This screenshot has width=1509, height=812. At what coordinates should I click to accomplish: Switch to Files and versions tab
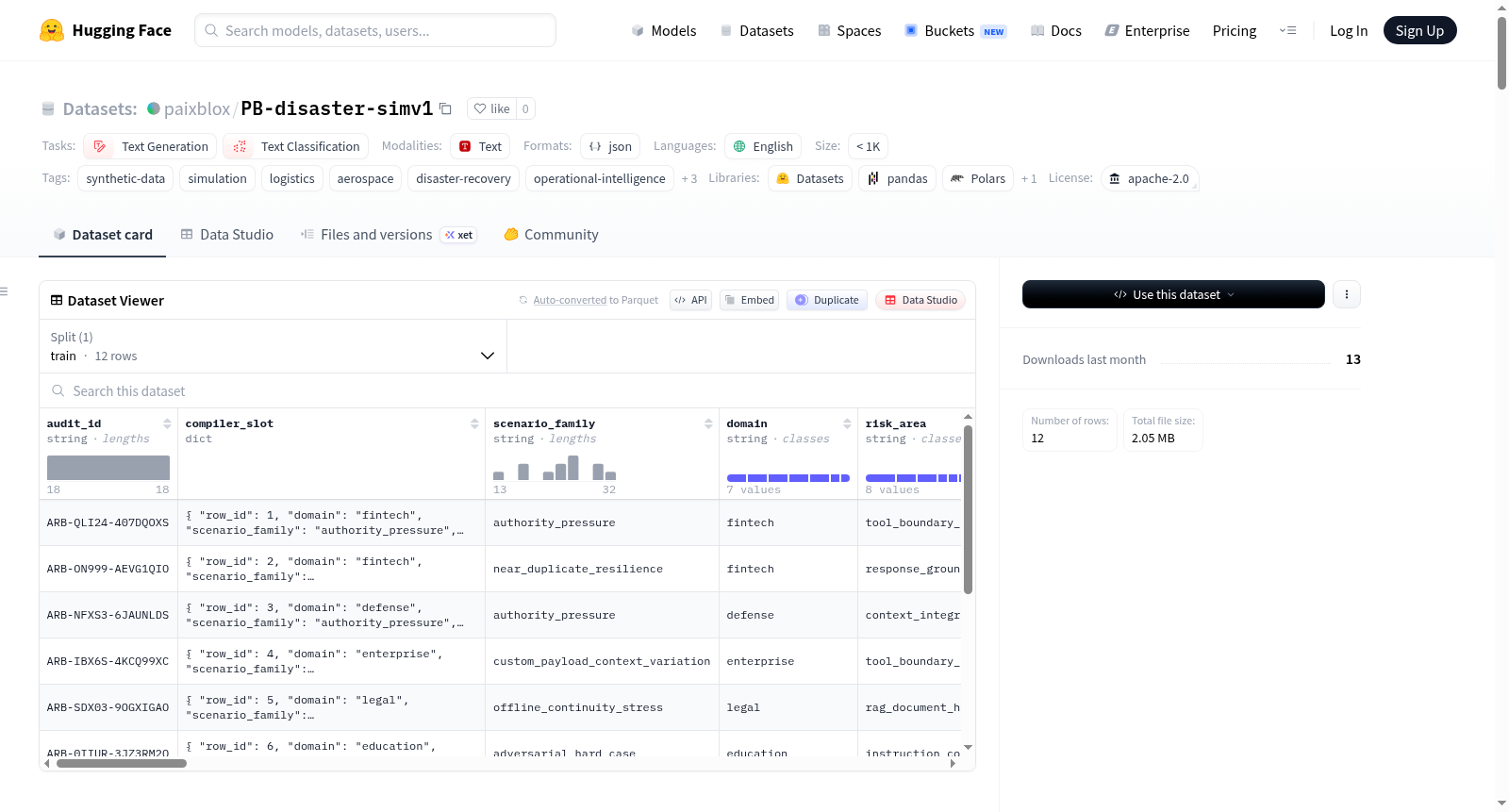[388, 234]
